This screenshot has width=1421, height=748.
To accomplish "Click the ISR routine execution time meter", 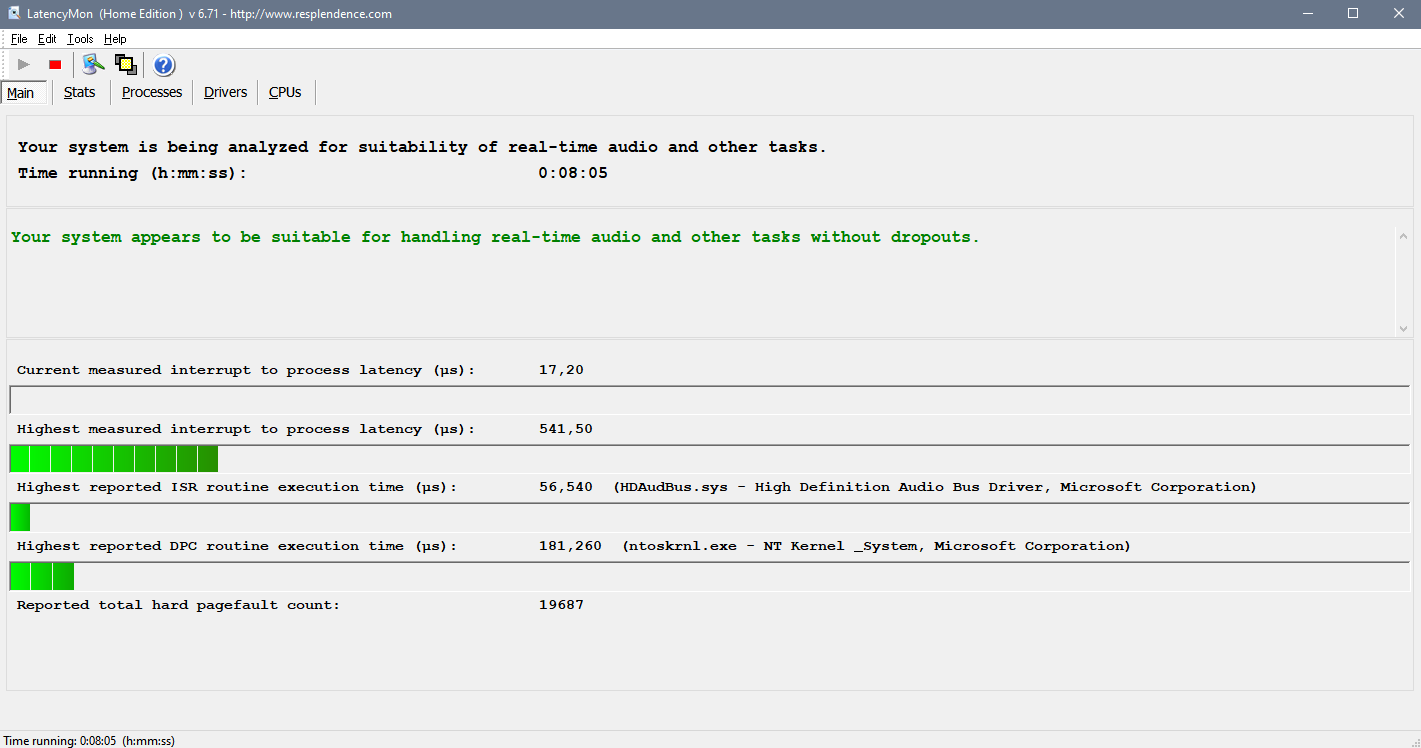I will 709,518.
